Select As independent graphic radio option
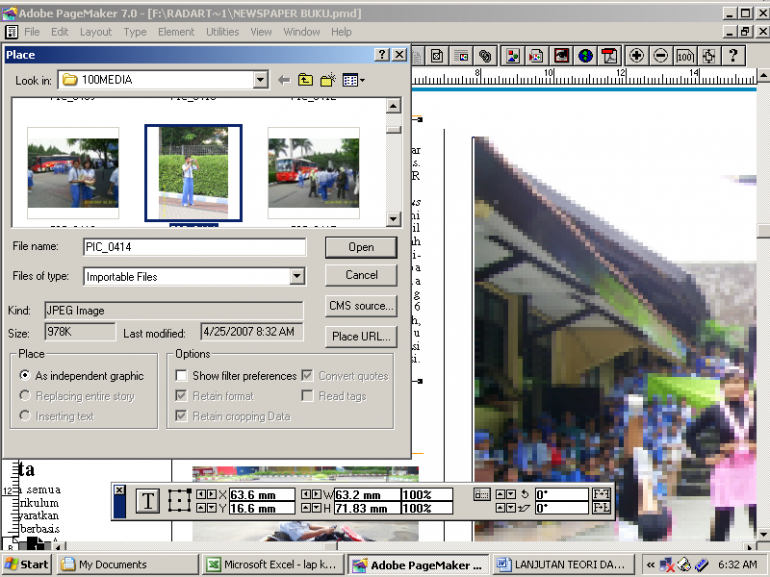 coord(25,376)
